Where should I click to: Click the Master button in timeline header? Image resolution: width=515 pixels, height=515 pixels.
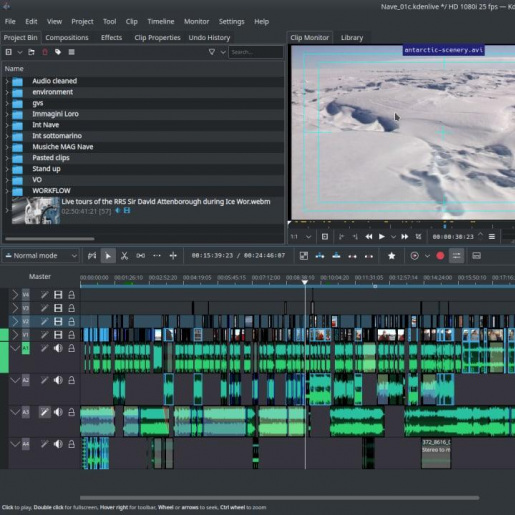tap(40, 277)
